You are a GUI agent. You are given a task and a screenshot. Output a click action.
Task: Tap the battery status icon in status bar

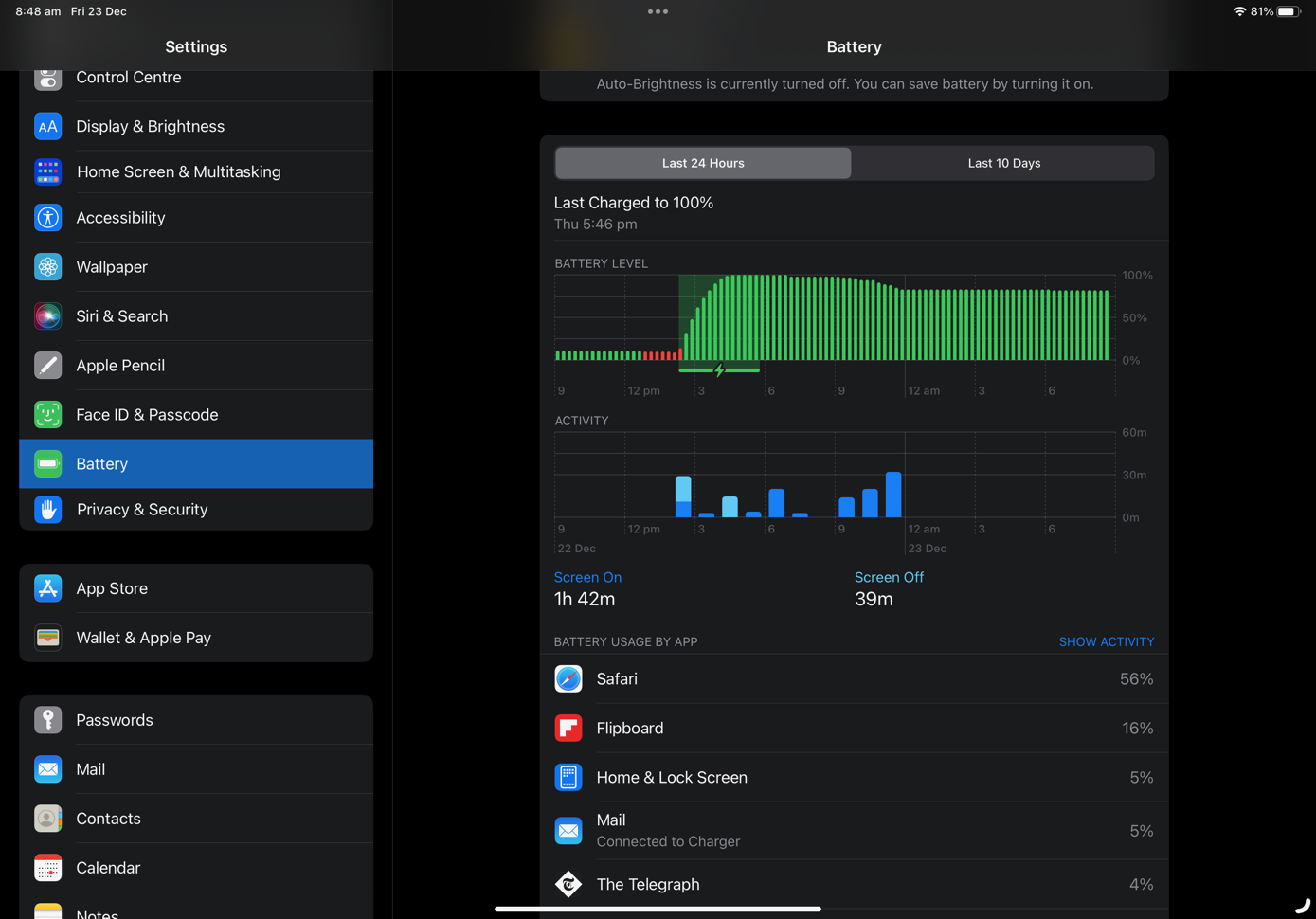click(x=1289, y=11)
